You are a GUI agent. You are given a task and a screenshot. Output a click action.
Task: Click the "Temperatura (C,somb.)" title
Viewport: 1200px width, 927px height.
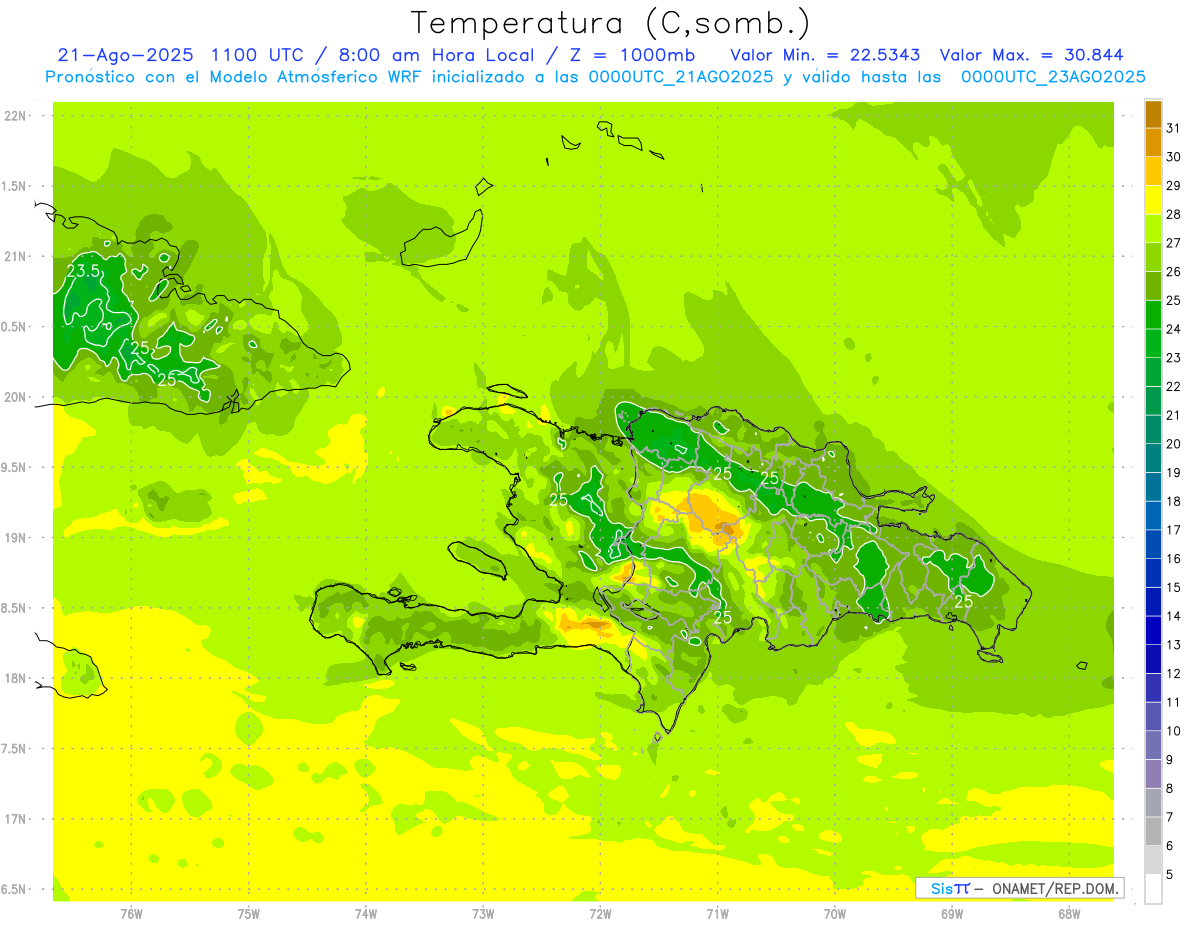[610, 23]
